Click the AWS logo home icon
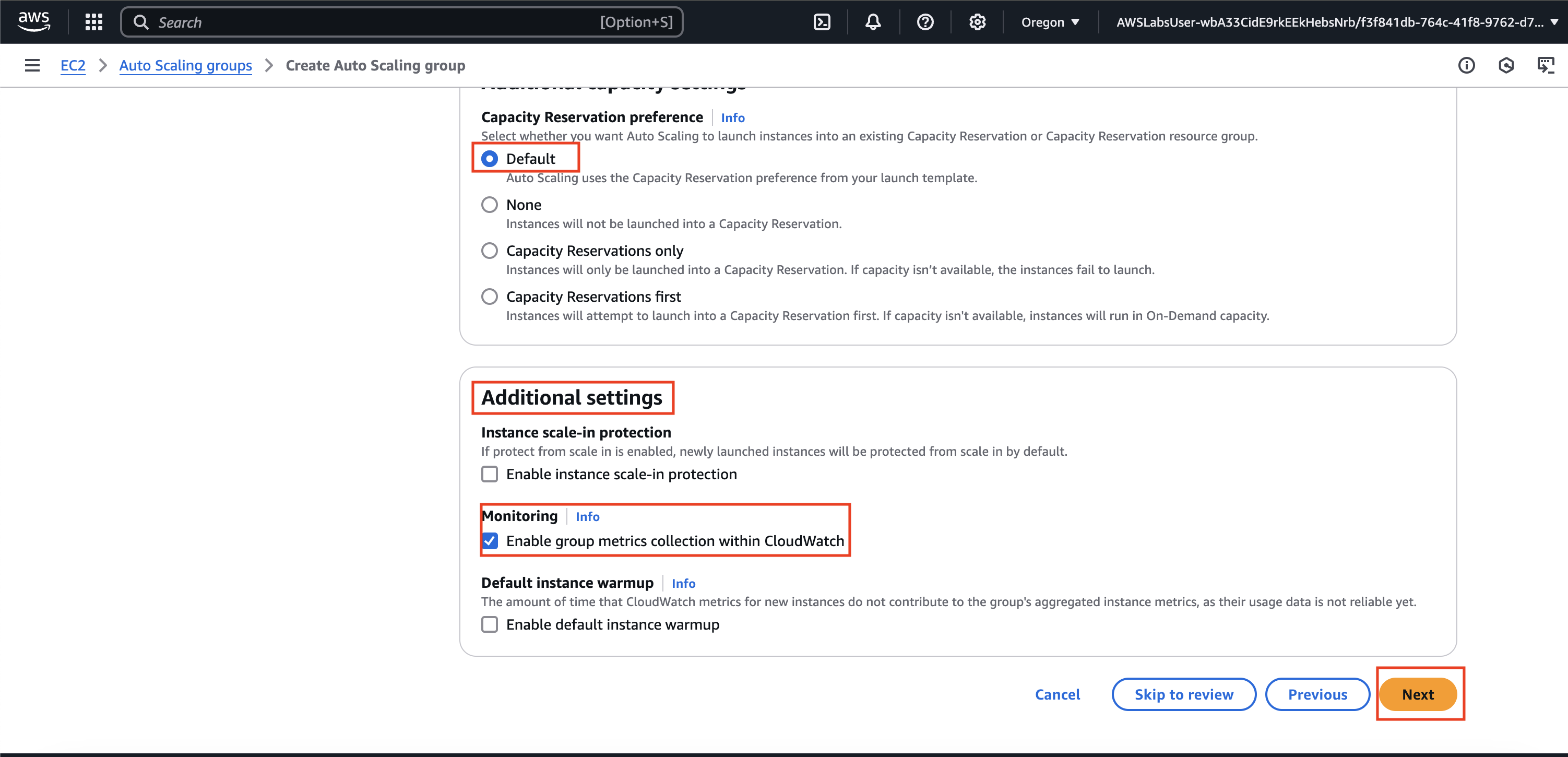 pos(34,21)
